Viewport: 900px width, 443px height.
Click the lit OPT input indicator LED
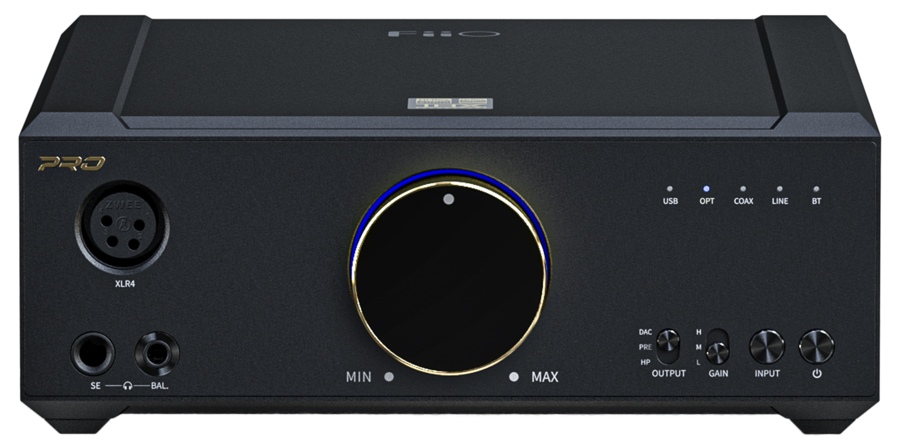tap(705, 187)
